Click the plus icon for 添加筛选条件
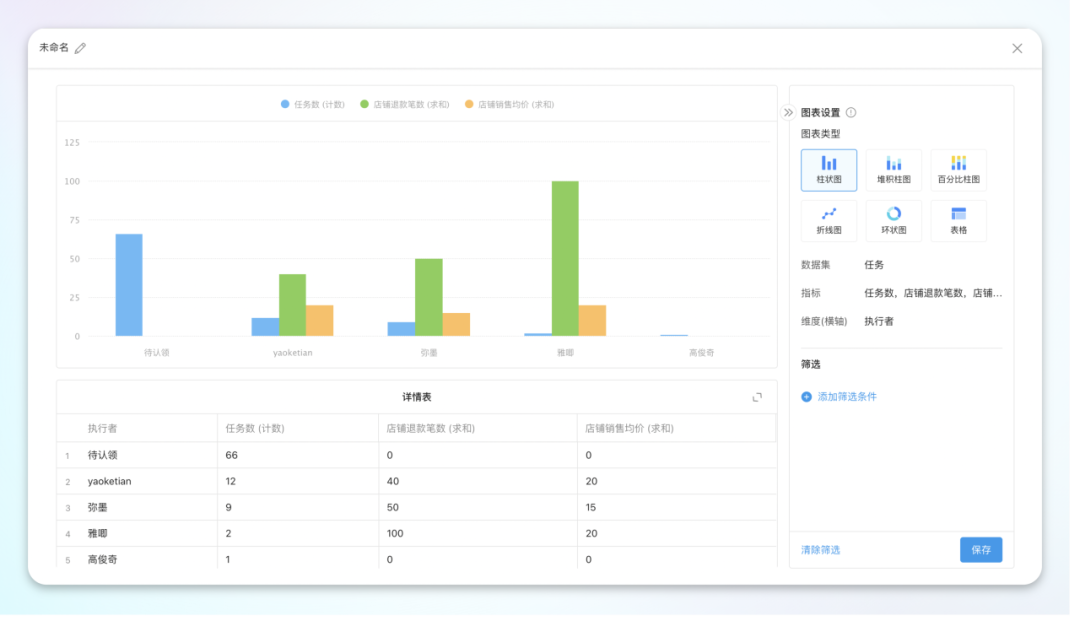The image size is (1080, 637). coord(807,397)
